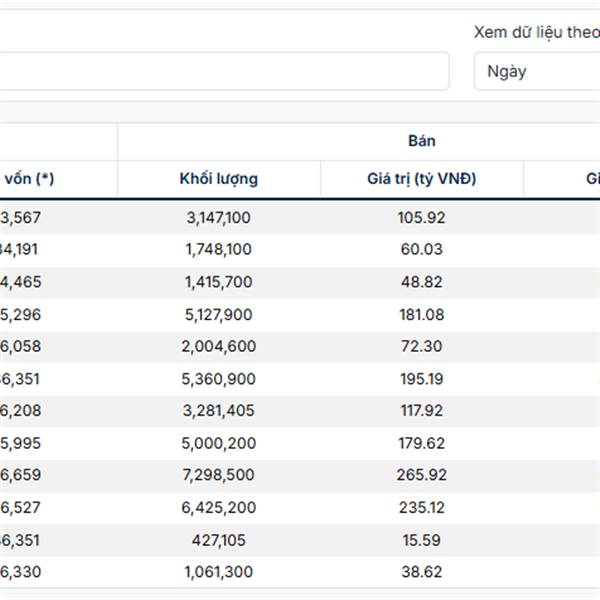
Task: Click the 72.30 value cell
Action: tap(421, 346)
